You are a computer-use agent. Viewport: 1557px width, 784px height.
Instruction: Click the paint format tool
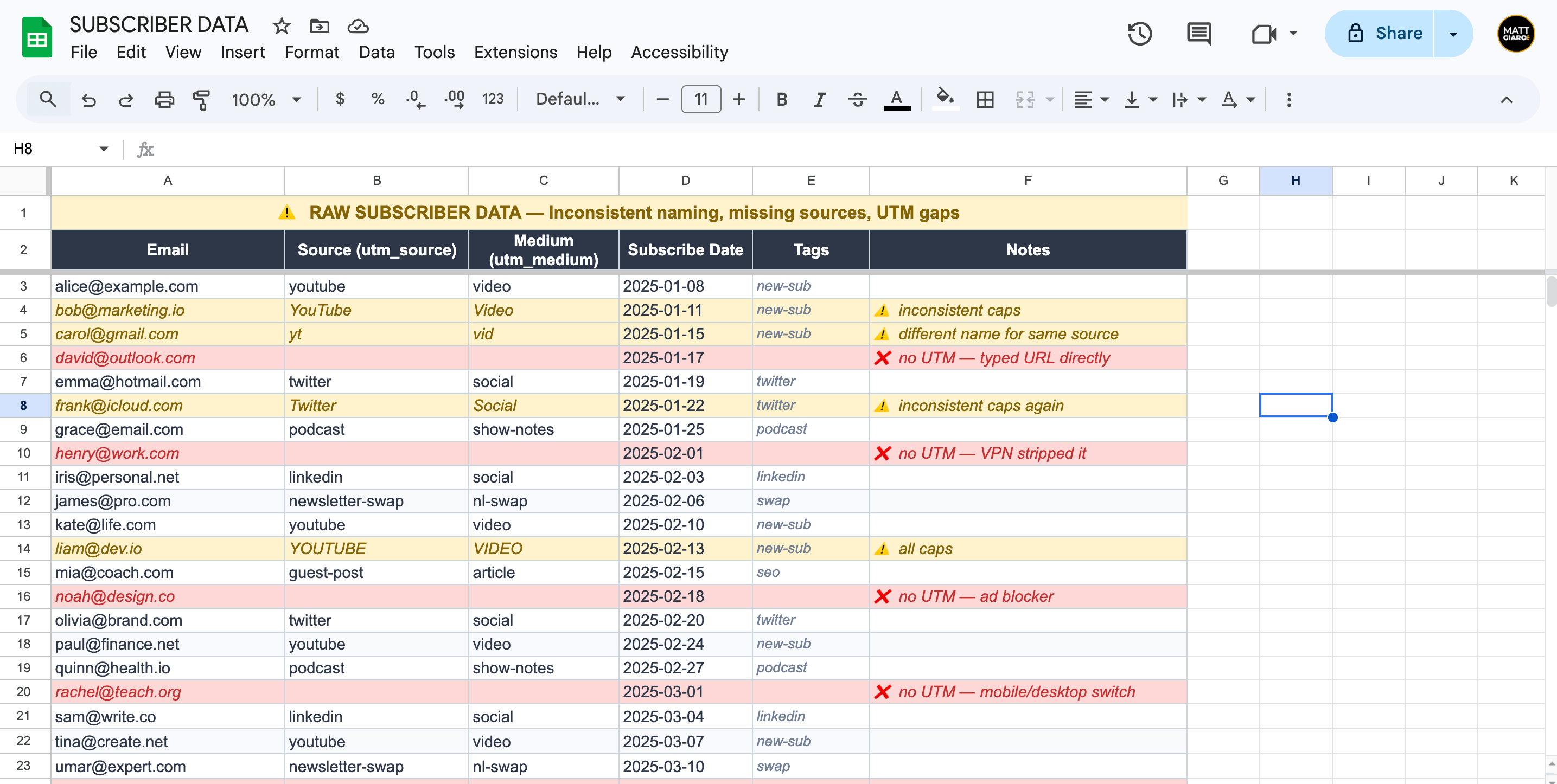pos(201,99)
